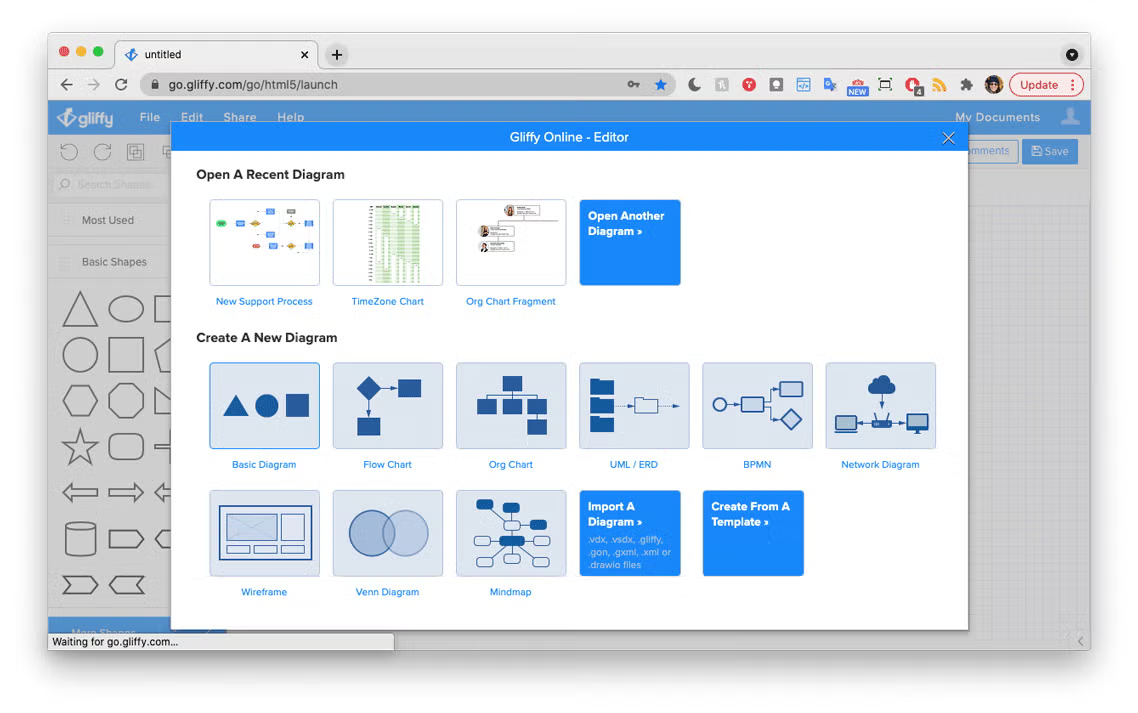Click Create From A Template button
The image size is (1138, 713).
point(753,533)
